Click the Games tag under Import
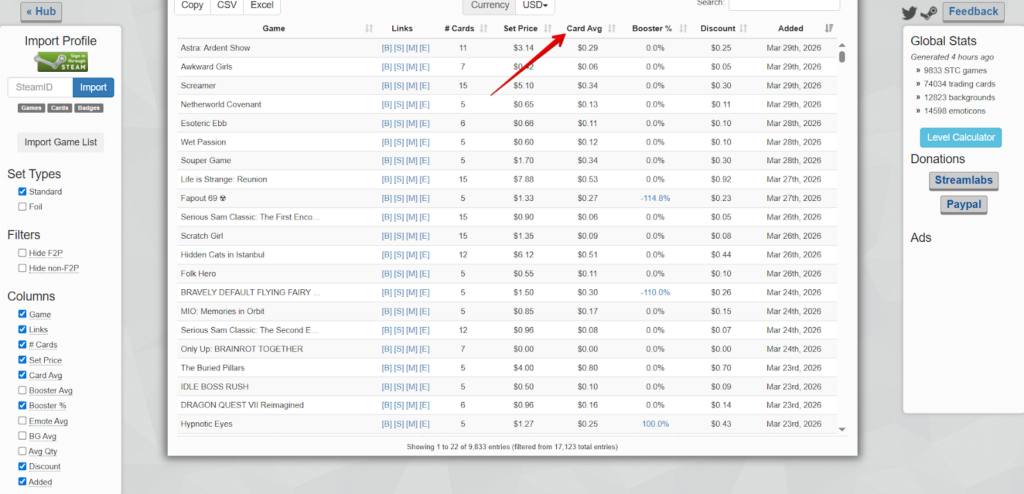1024x494 pixels. click(x=31, y=108)
